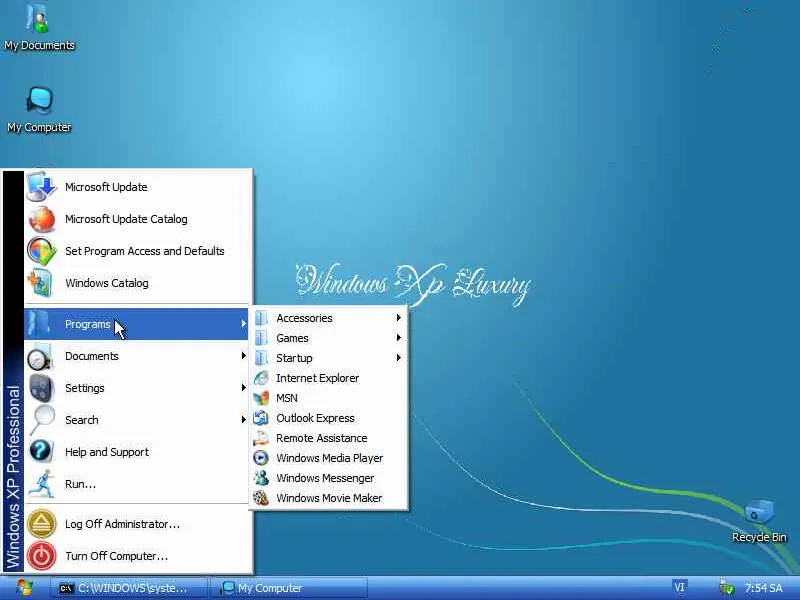Click the Microsoft Update Catalog label text

coord(126,219)
